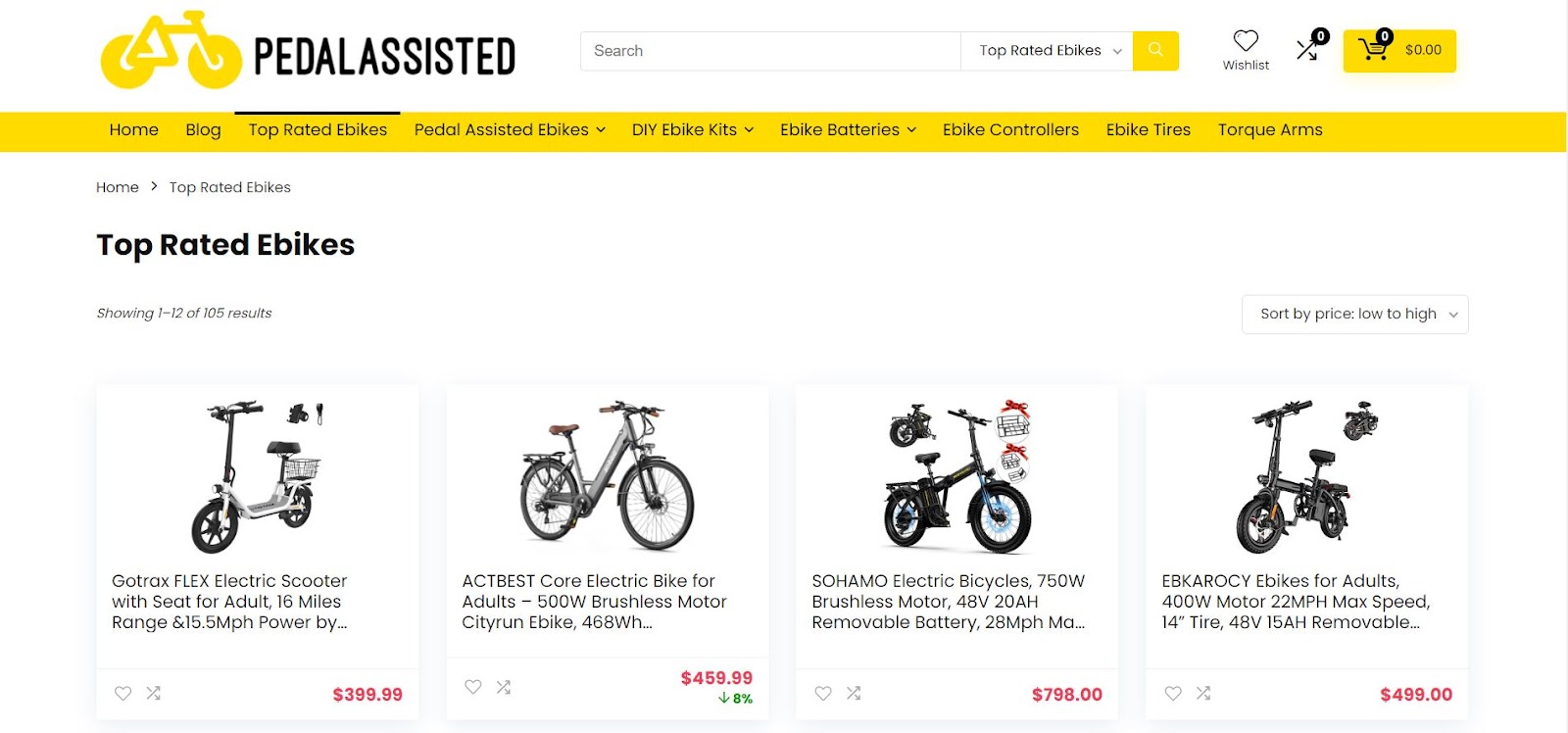Add Gotrax FLEX scooter to wishlist
1568x733 pixels.
click(x=122, y=693)
